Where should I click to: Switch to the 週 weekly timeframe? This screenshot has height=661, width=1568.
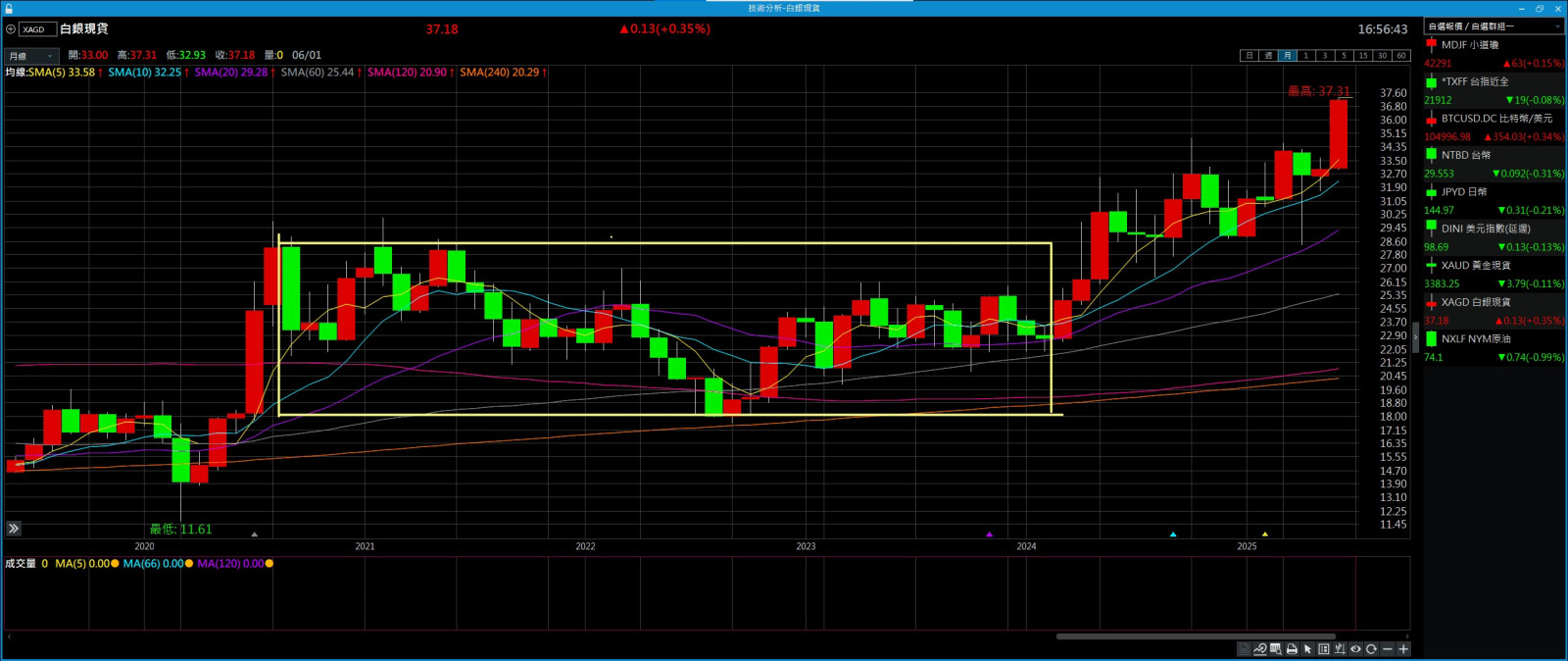click(x=1268, y=56)
